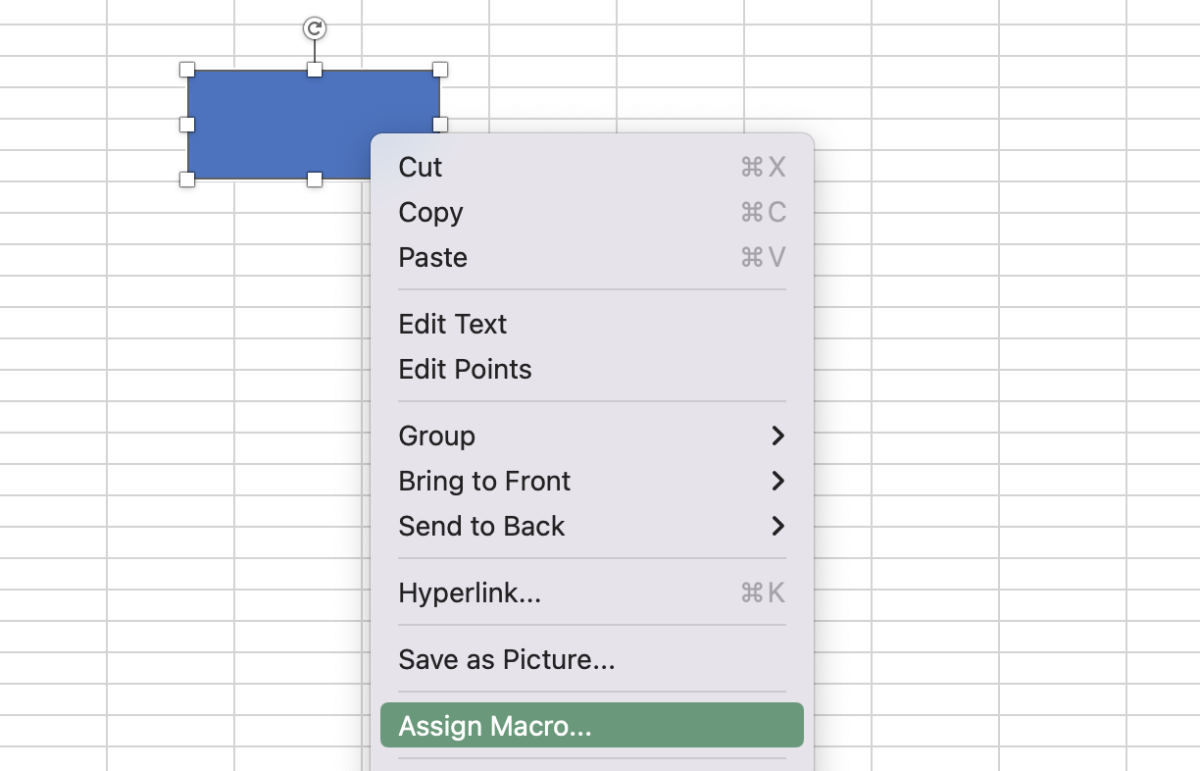Click the right-middle resize handle of the shape
This screenshot has width=1200, height=771.
[440, 124]
